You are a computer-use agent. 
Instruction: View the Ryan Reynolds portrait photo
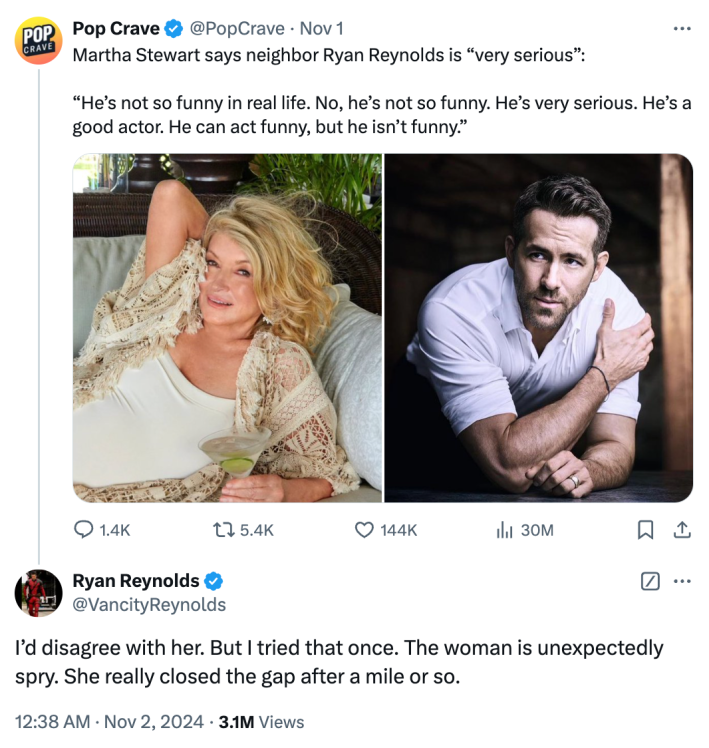pyautogui.click(x=539, y=327)
